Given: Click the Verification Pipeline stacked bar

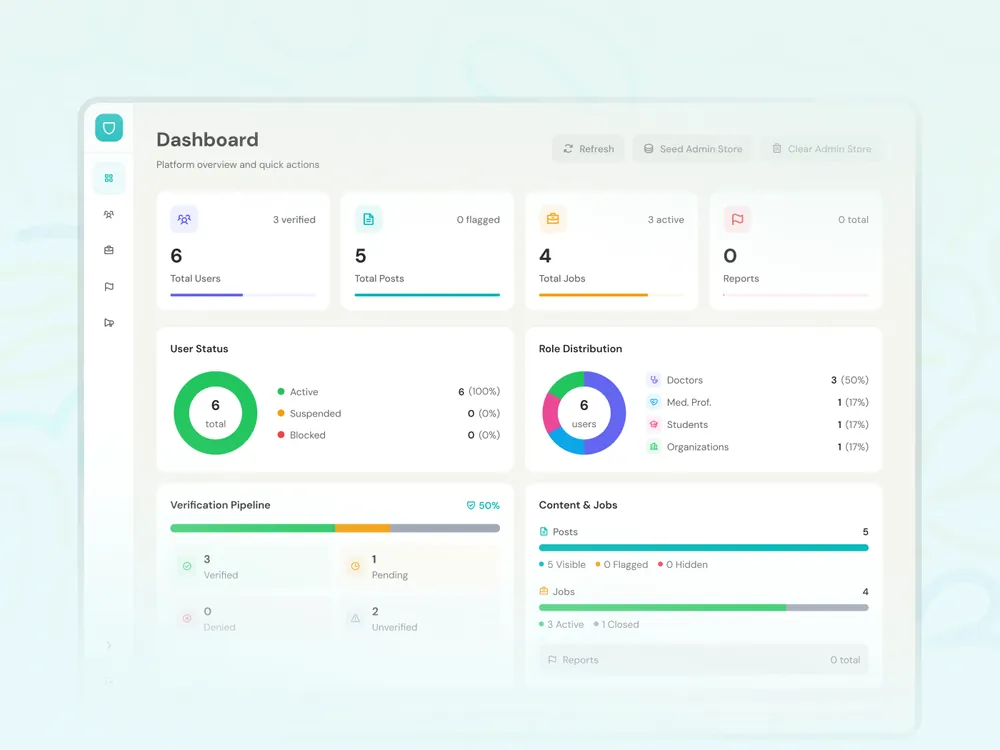Looking at the screenshot, I should click(x=335, y=528).
